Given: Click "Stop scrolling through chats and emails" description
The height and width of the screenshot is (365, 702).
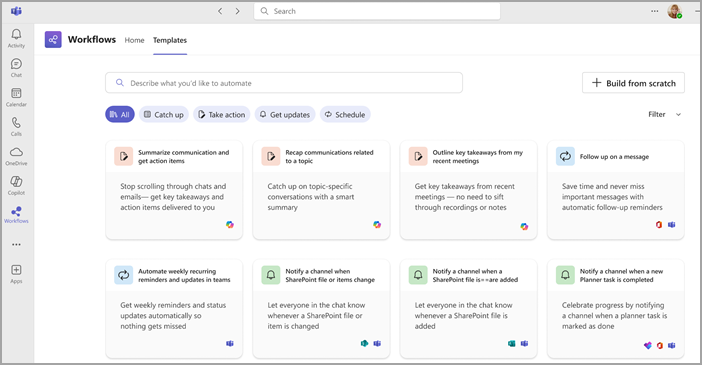Looking at the screenshot, I should coord(173,197).
